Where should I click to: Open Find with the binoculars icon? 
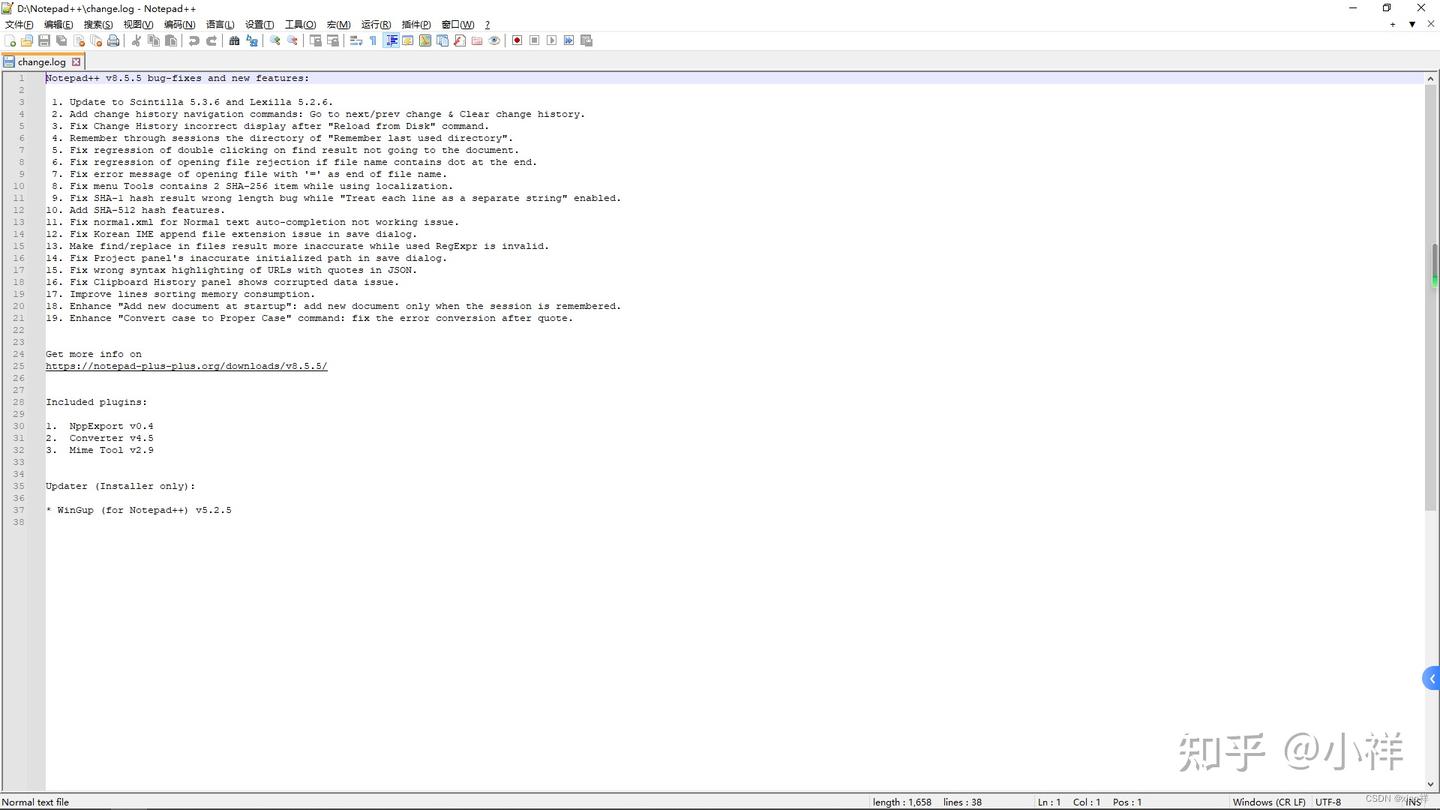(234, 41)
